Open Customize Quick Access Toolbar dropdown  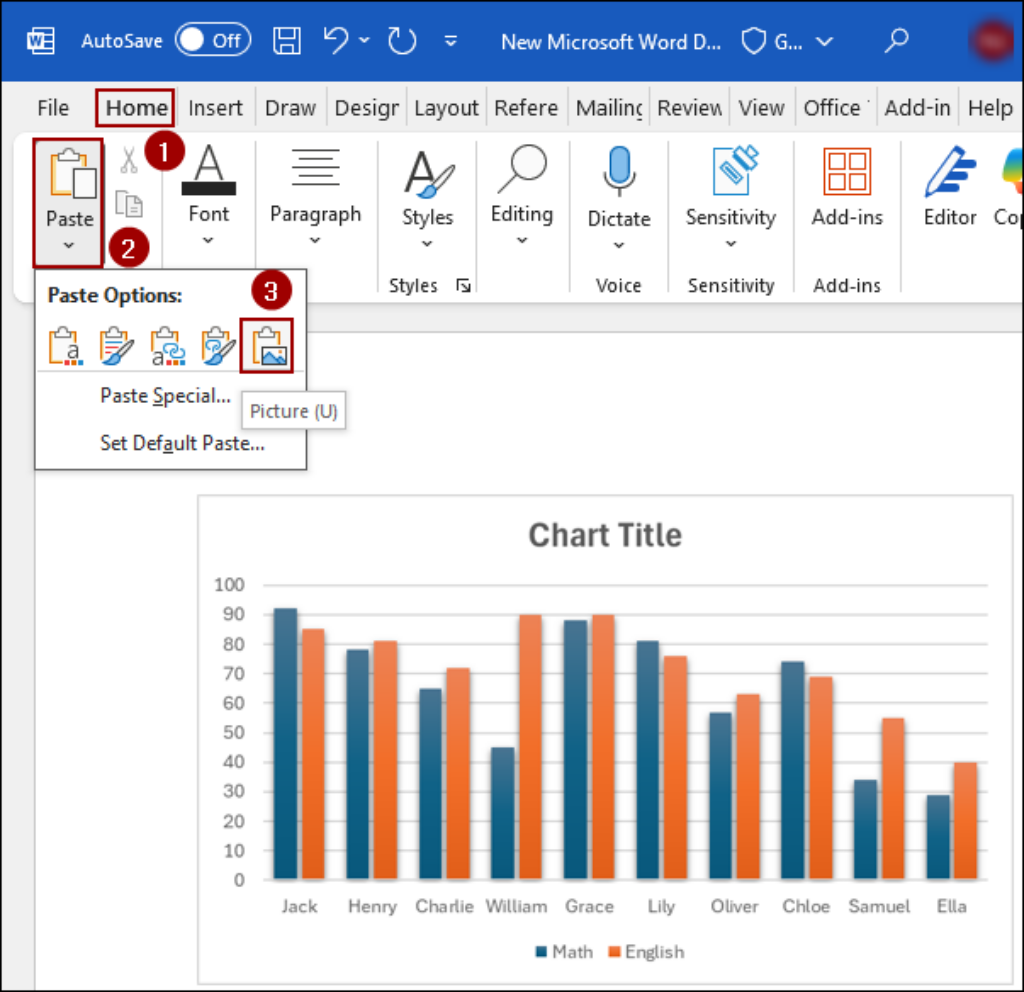tap(451, 41)
